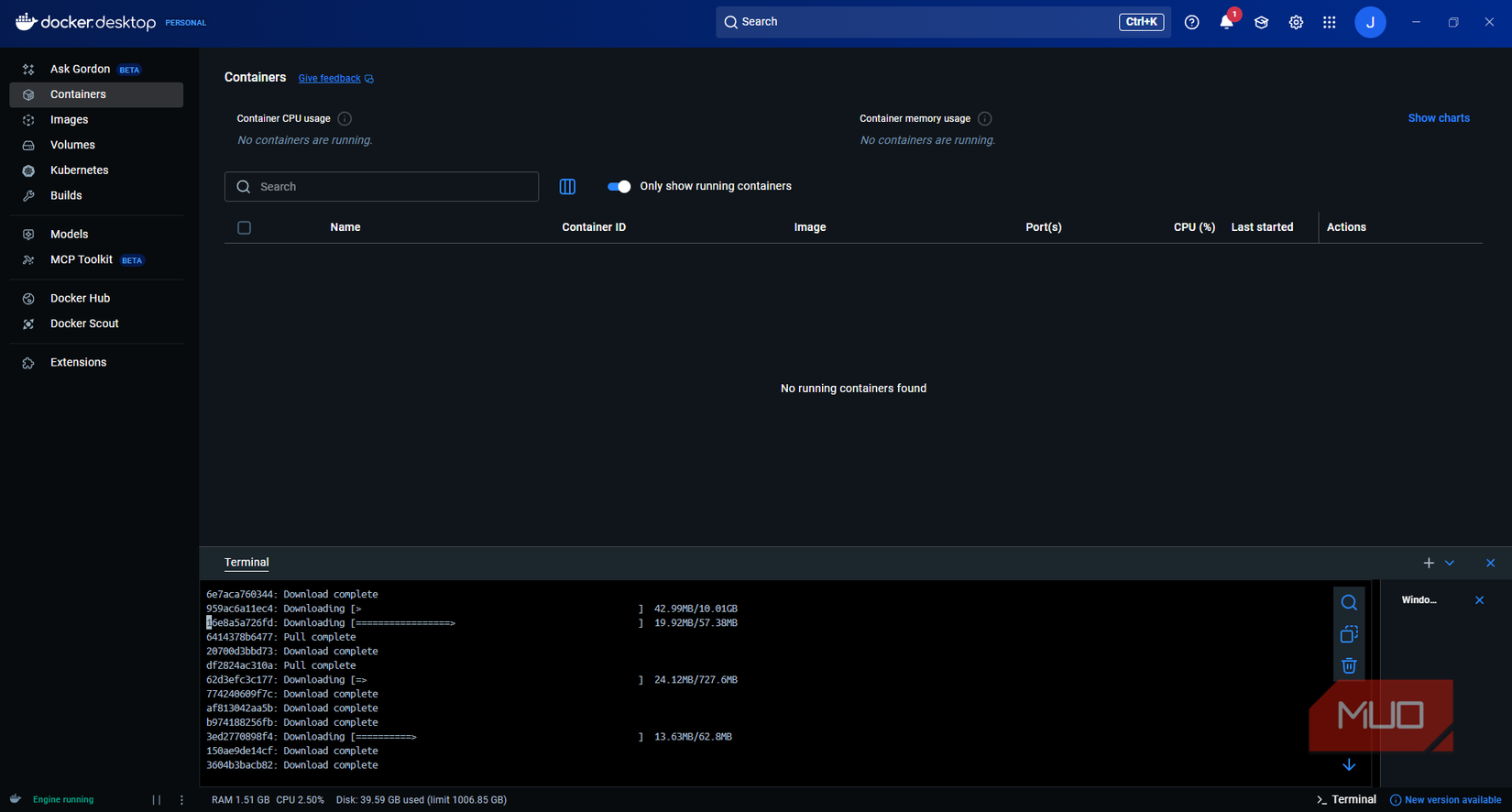Toggle Only show running containers switch
The image size is (1512, 812).
(619, 187)
